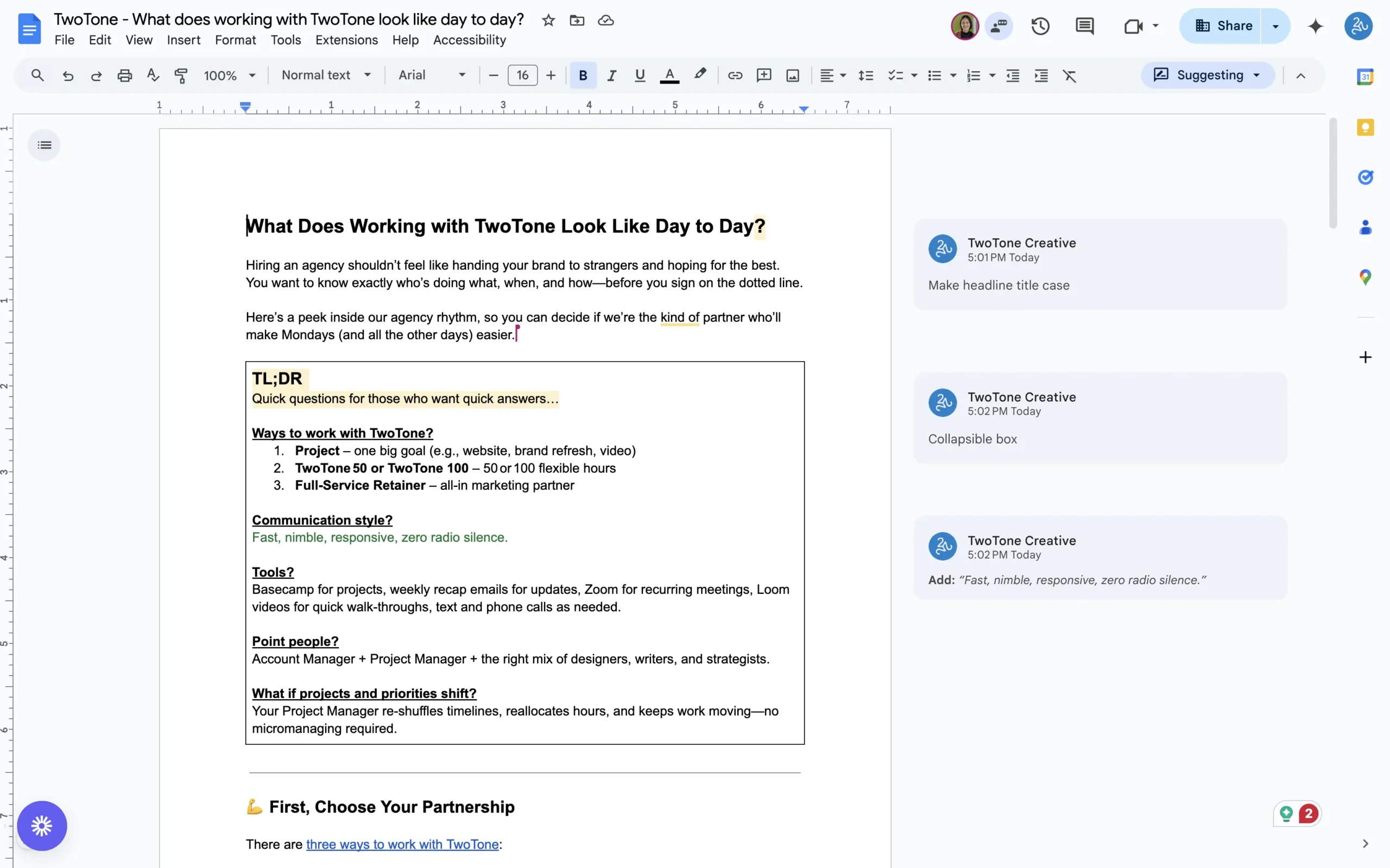The image size is (1390, 868).
Task: Show the document outline
Action: pyautogui.click(x=44, y=144)
